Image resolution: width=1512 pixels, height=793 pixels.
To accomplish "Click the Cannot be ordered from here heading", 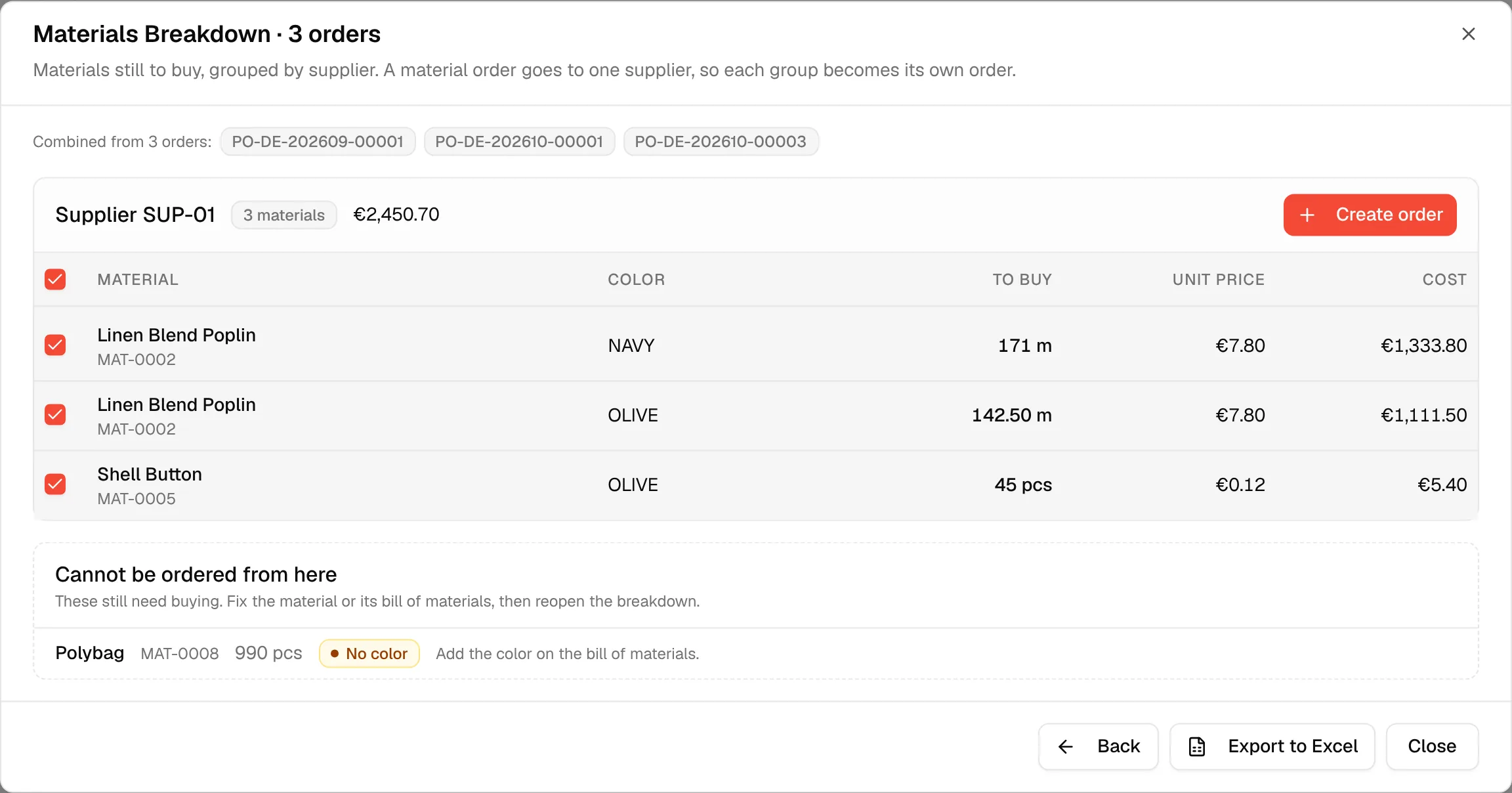I will 196,574.
